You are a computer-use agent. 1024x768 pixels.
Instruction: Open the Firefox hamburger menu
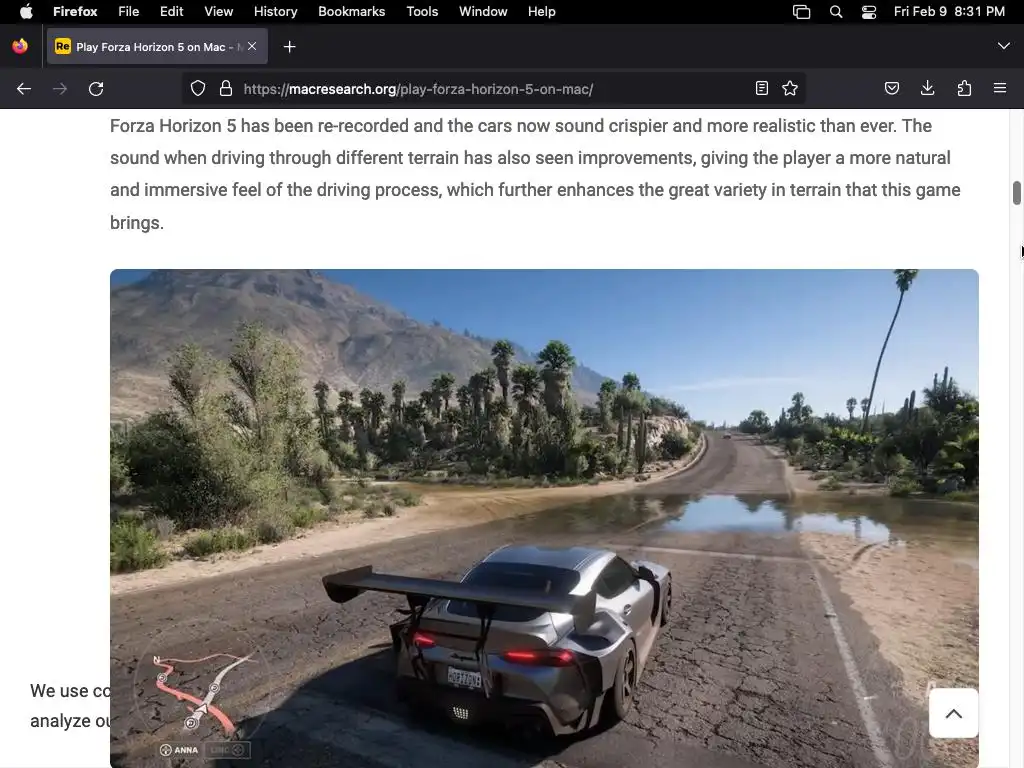(x=1000, y=88)
